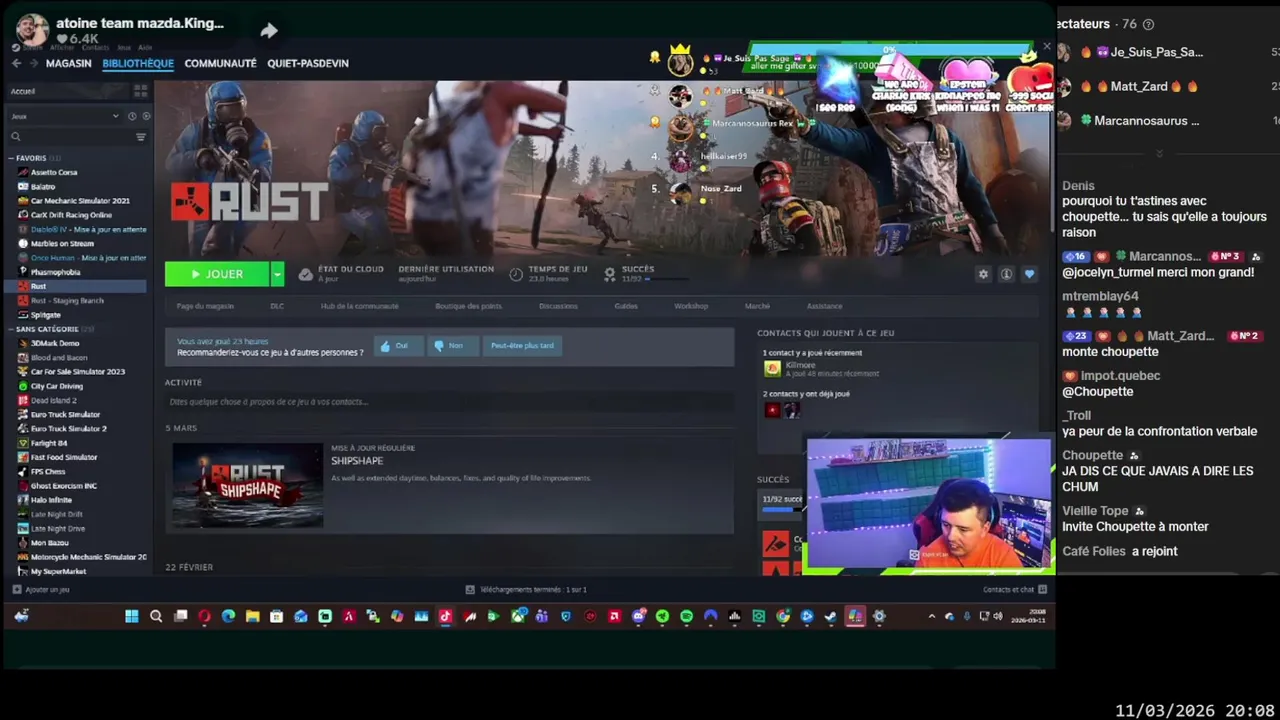
Task: Open the dropdown arrow next to JOUER
Action: coord(277,274)
